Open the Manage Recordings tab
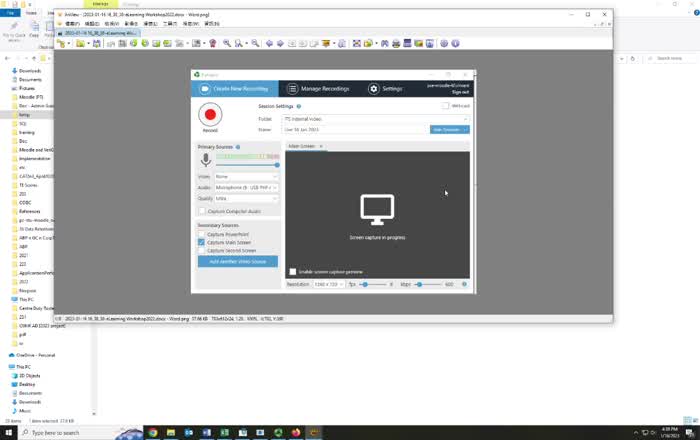The height and width of the screenshot is (440, 700). point(319,89)
